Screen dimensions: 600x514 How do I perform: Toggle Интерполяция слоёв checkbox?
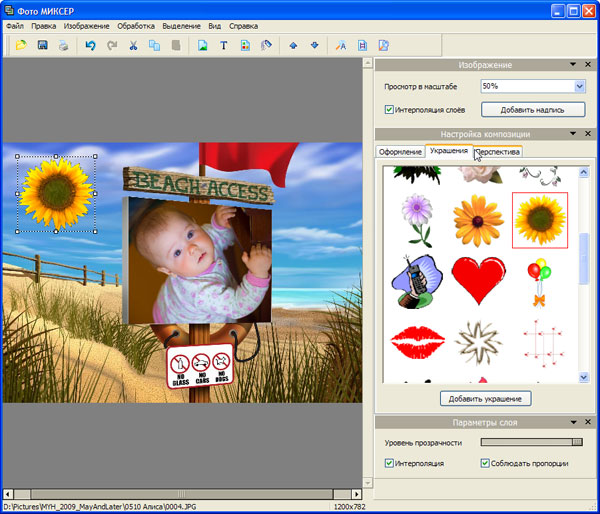pyautogui.click(x=390, y=109)
